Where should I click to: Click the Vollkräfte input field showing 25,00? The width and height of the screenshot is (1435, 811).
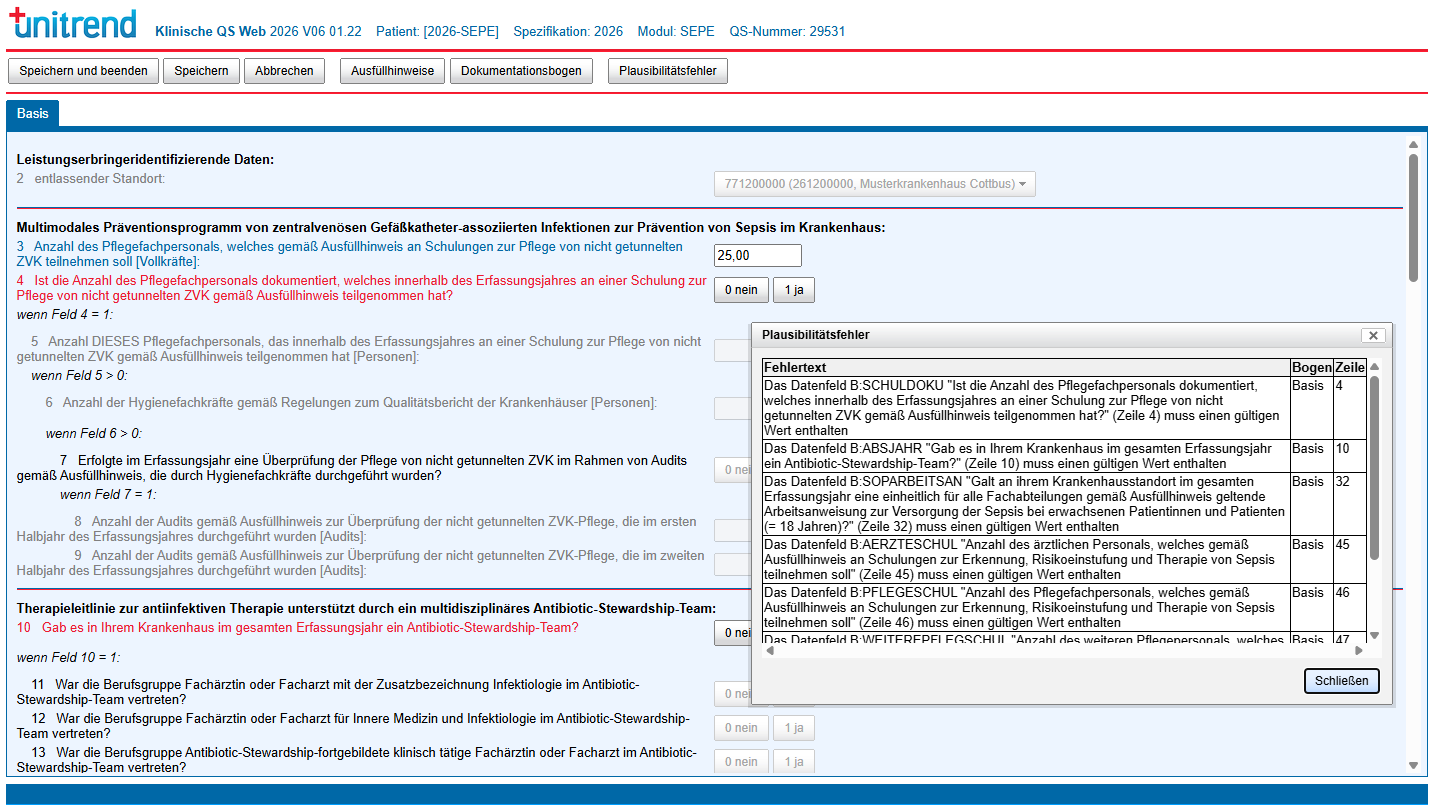pos(757,256)
